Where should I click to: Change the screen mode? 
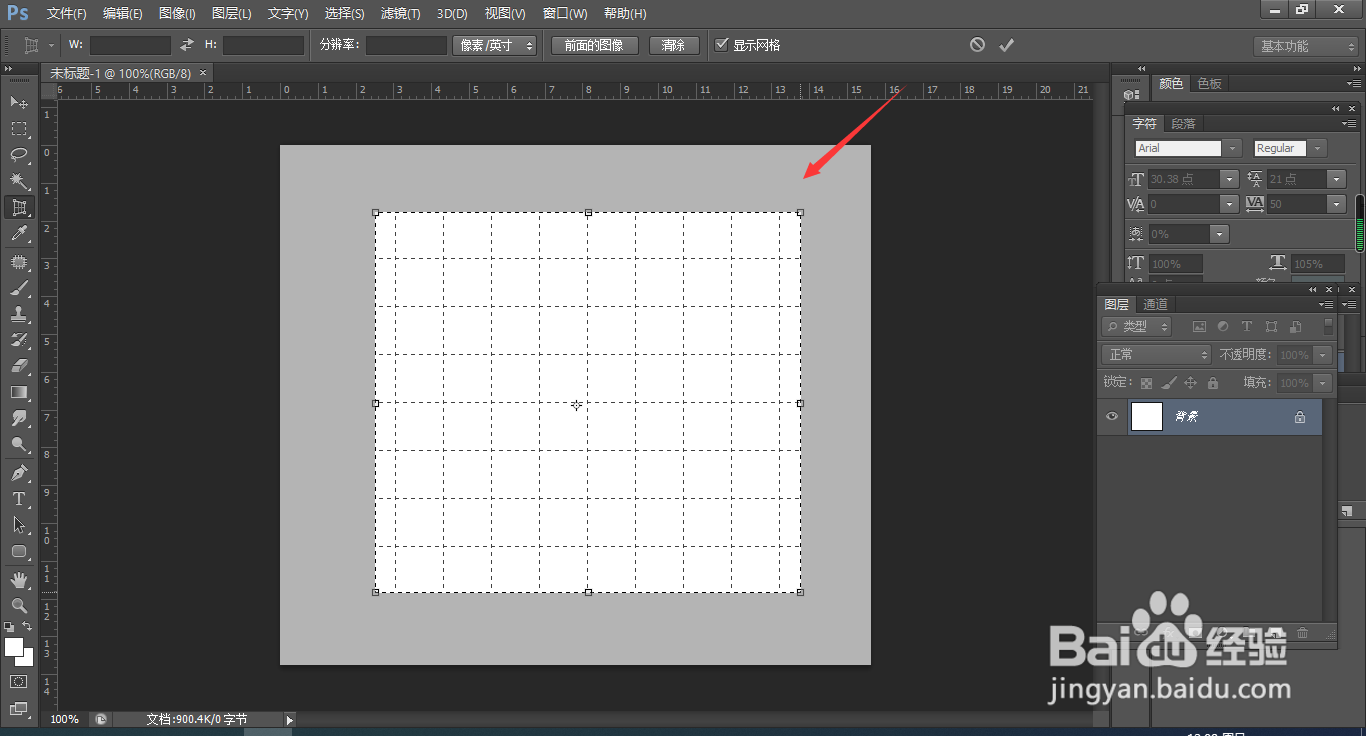coord(19,708)
